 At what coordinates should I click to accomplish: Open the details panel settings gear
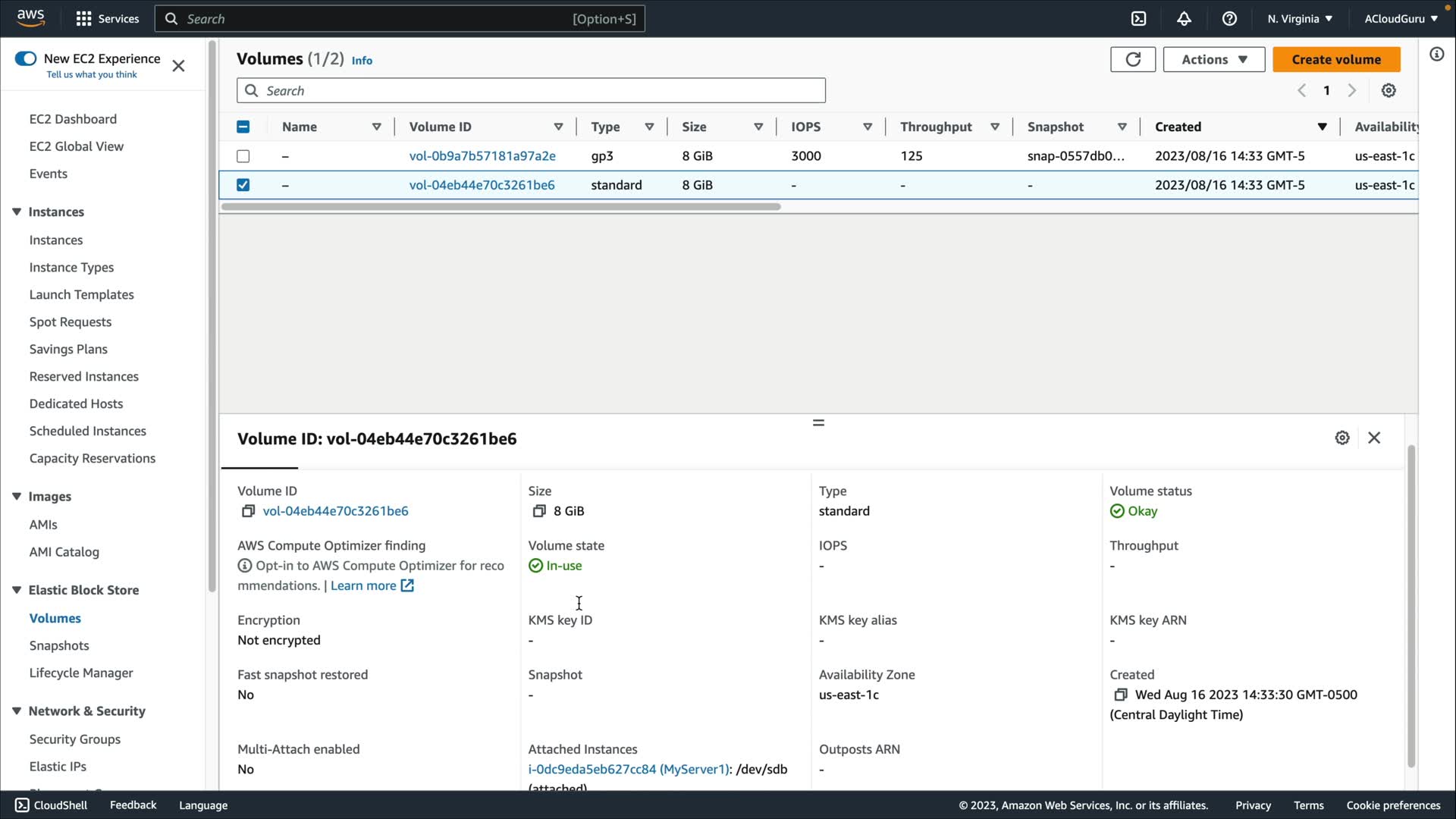1341,438
